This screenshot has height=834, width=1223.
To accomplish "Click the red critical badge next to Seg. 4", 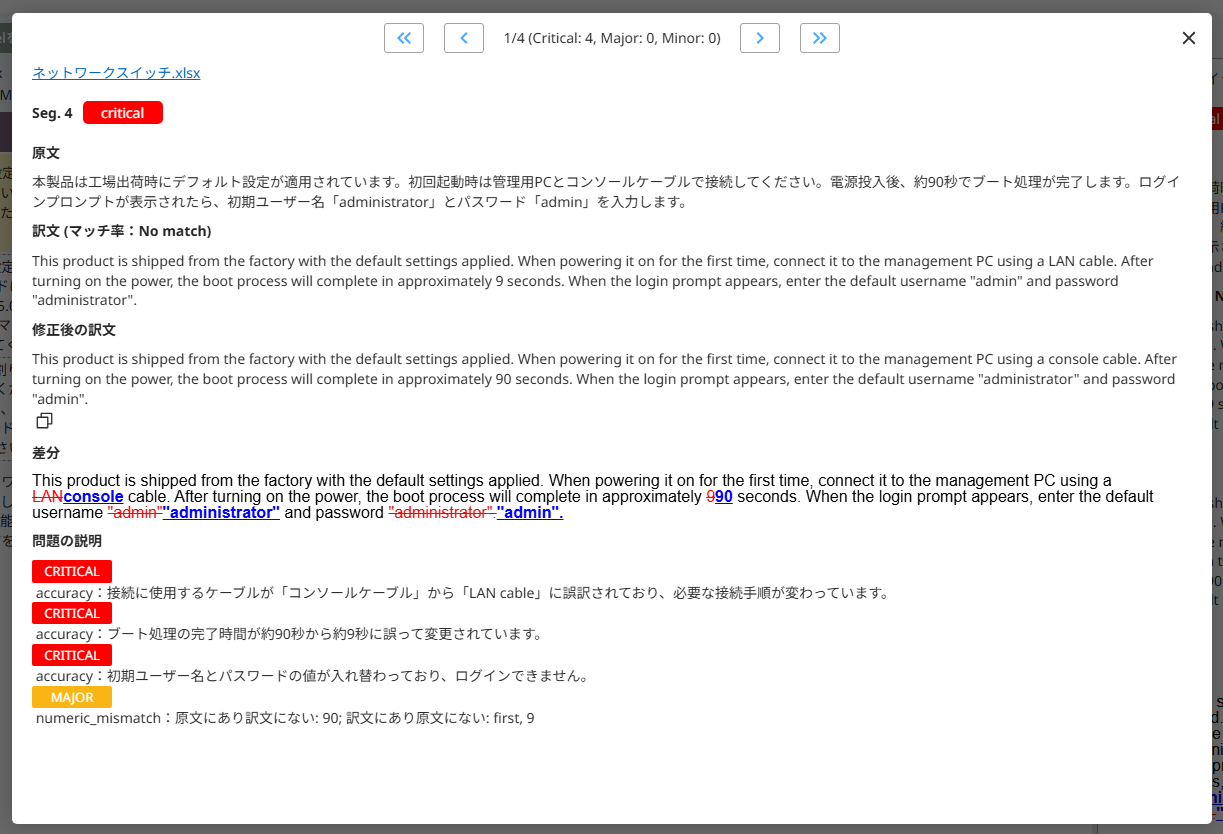I will [123, 113].
